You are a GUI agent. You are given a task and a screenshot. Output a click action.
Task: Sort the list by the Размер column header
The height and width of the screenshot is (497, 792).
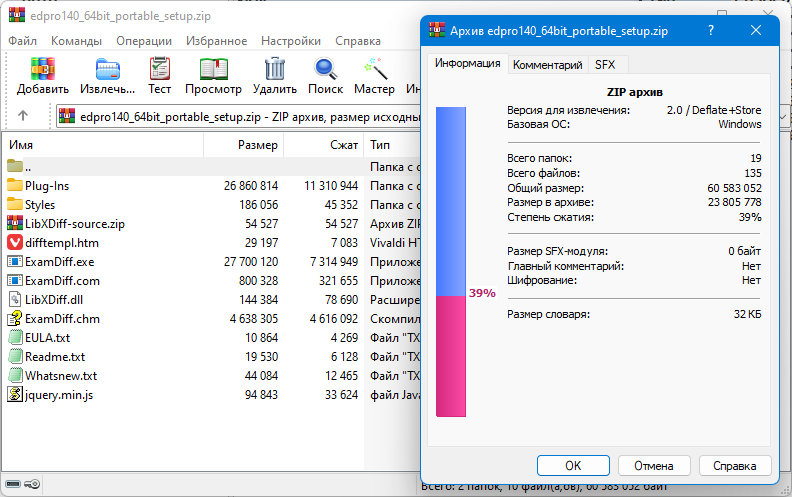pyautogui.click(x=243, y=145)
